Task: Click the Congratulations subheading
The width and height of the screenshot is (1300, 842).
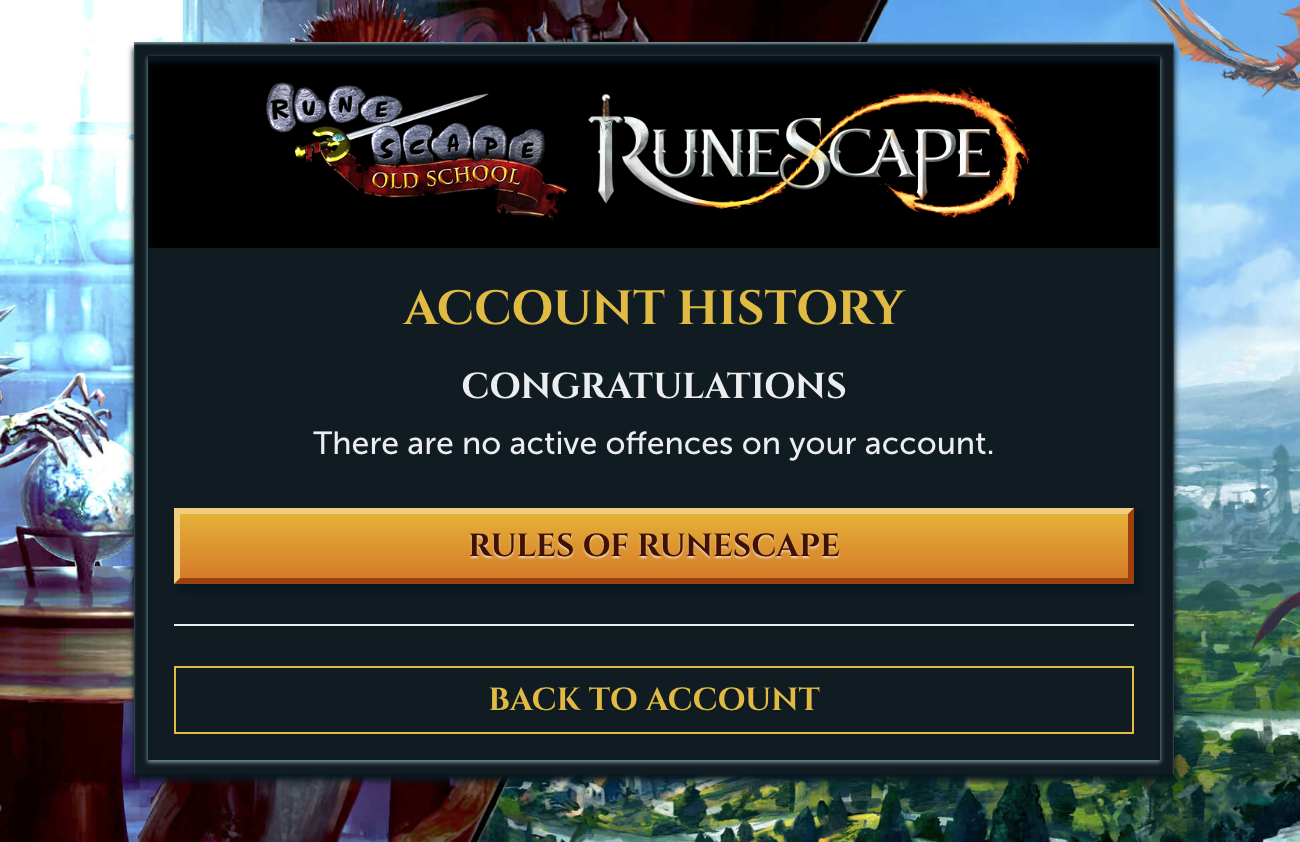Action: (654, 386)
